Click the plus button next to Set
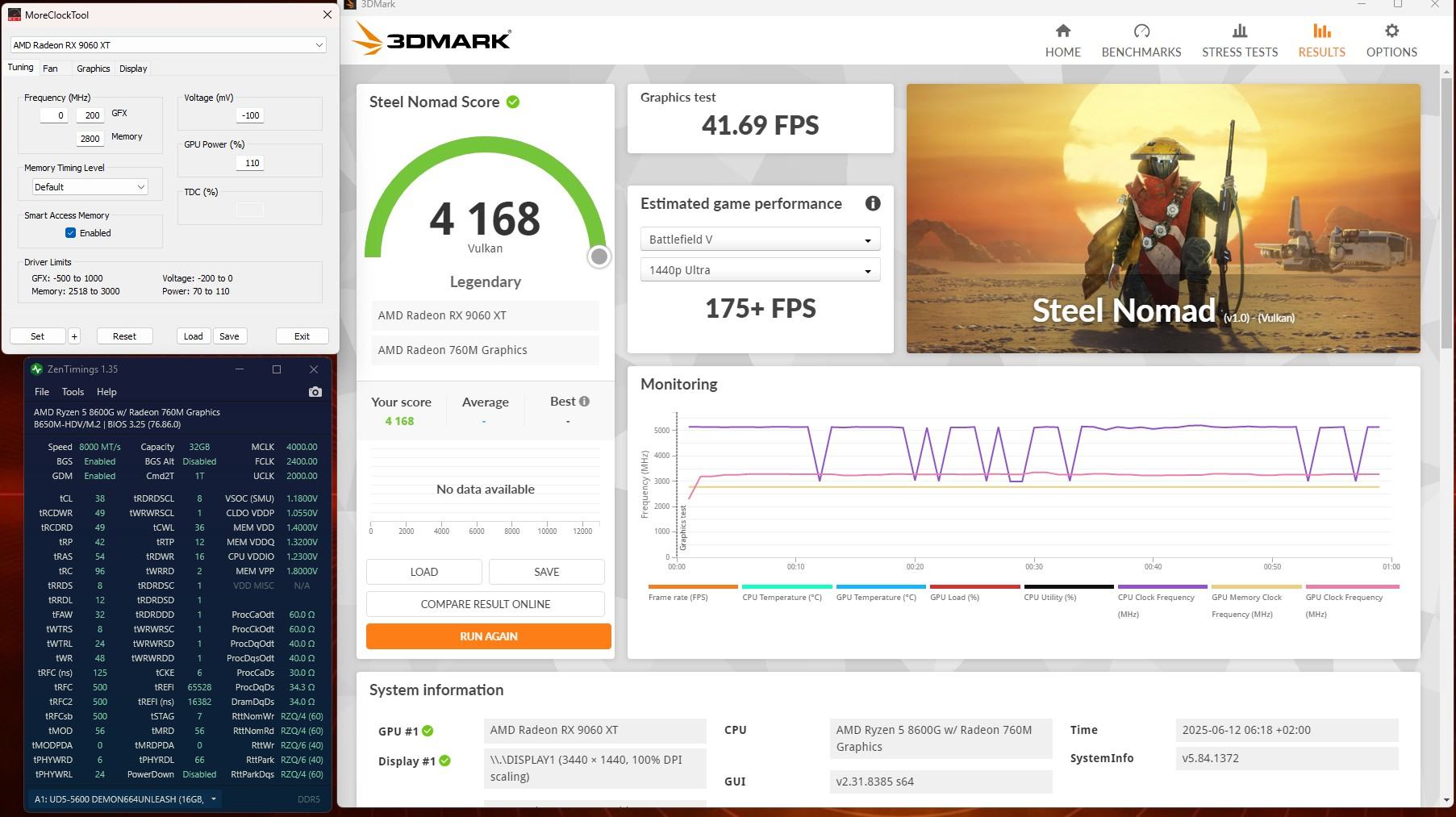This screenshot has height=817, width=1456. click(x=74, y=336)
